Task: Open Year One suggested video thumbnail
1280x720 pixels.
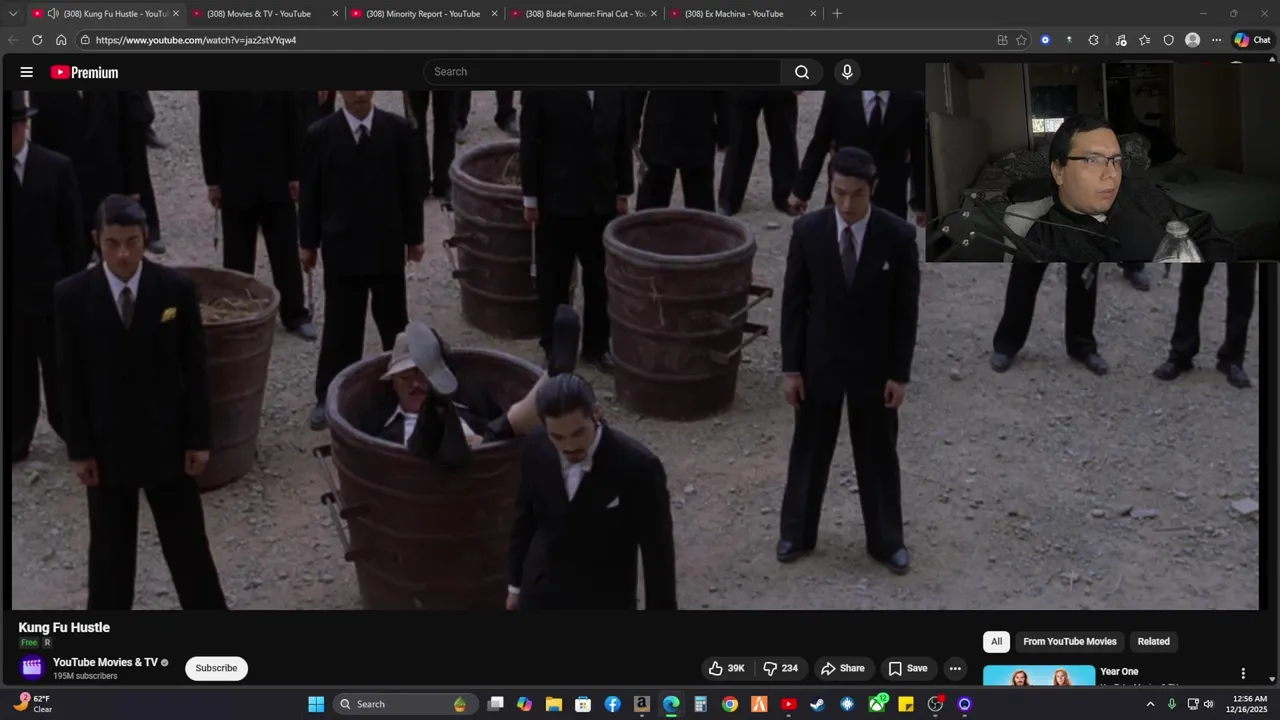Action: (x=1039, y=676)
